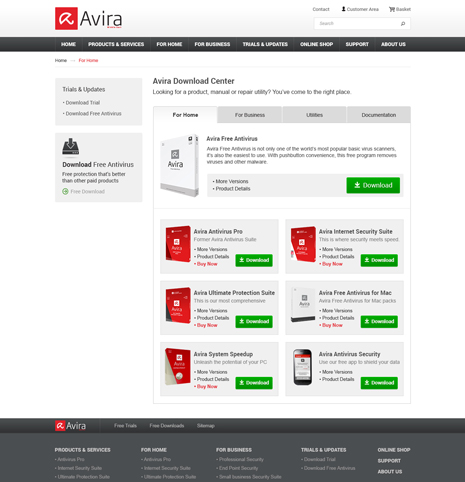465x482 pixels.
Task: Select the For Home tab
Action: tap(185, 115)
